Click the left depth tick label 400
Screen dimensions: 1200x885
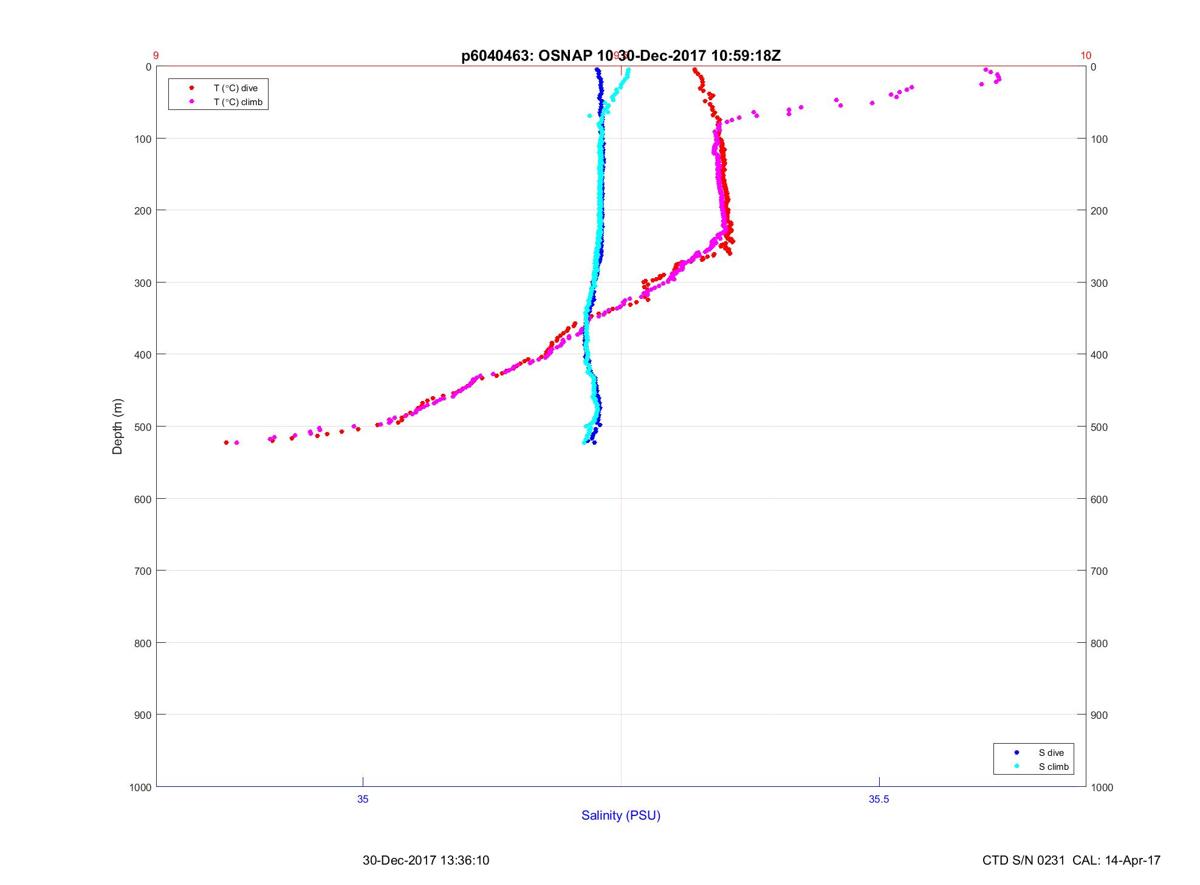[142, 355]
